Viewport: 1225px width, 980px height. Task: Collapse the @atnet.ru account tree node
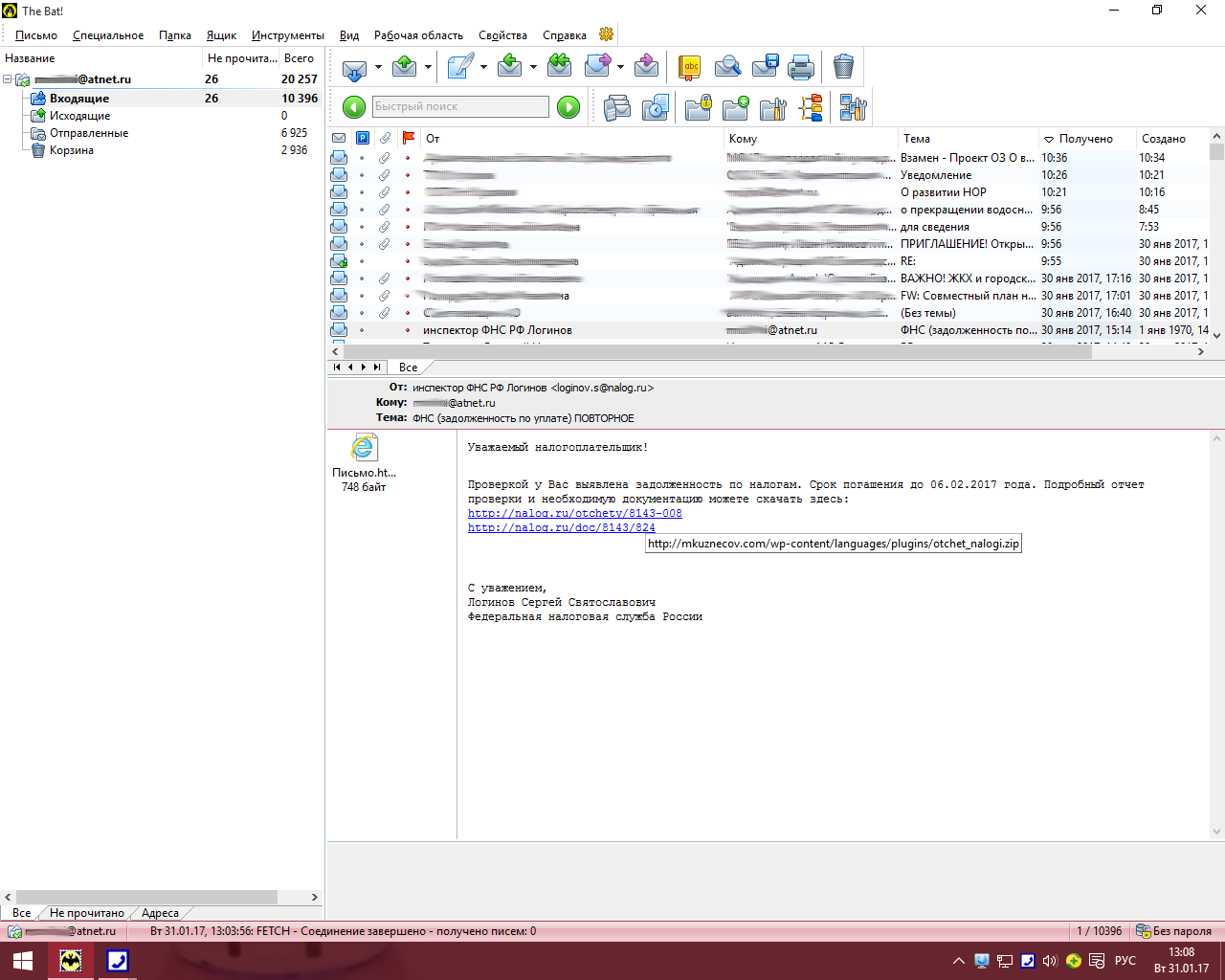point(8,79)
